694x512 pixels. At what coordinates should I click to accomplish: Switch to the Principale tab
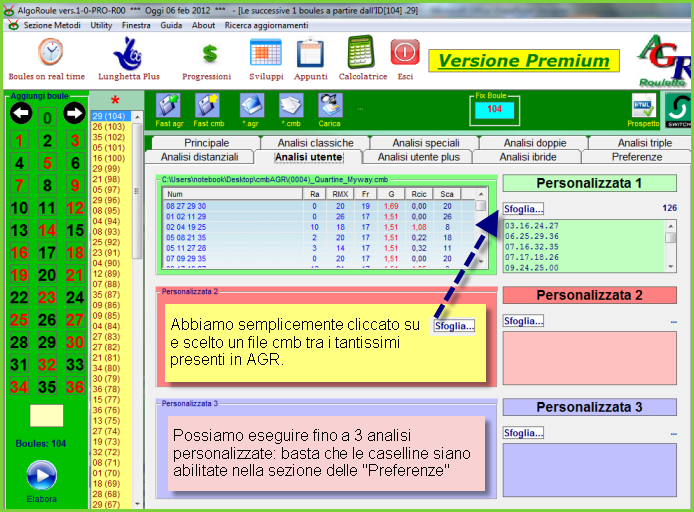pyautogui.click(x=206, y=143)
